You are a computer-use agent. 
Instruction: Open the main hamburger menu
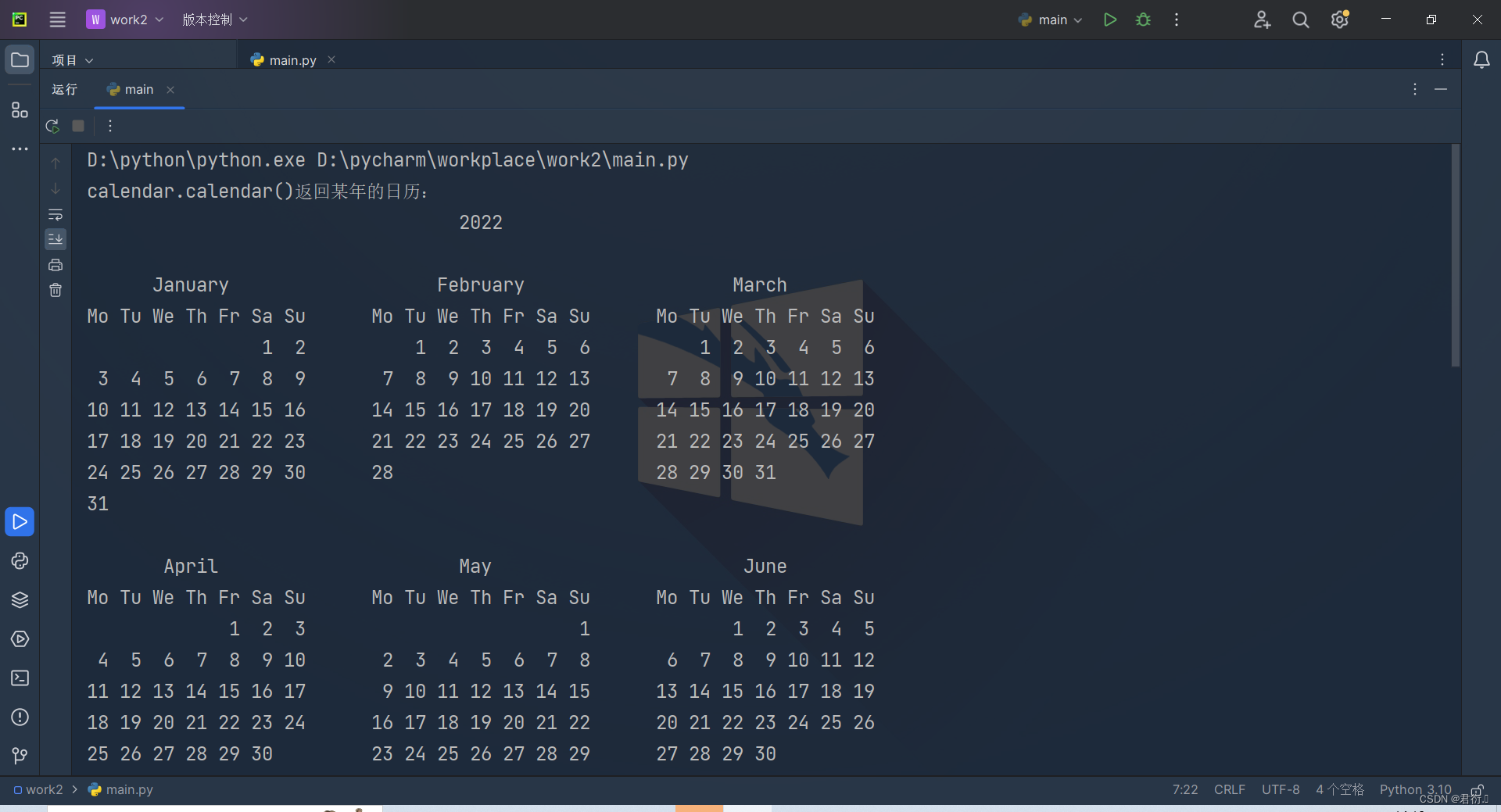point(58,20)
